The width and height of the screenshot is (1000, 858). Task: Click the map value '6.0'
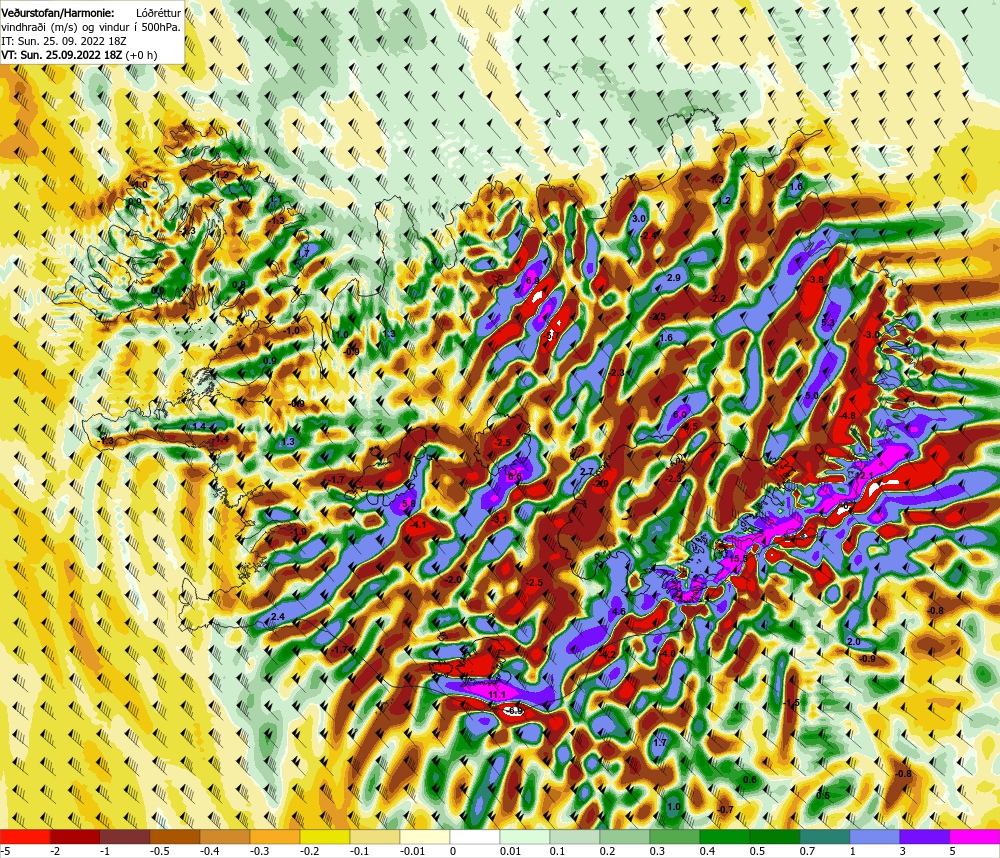(680, 414)
